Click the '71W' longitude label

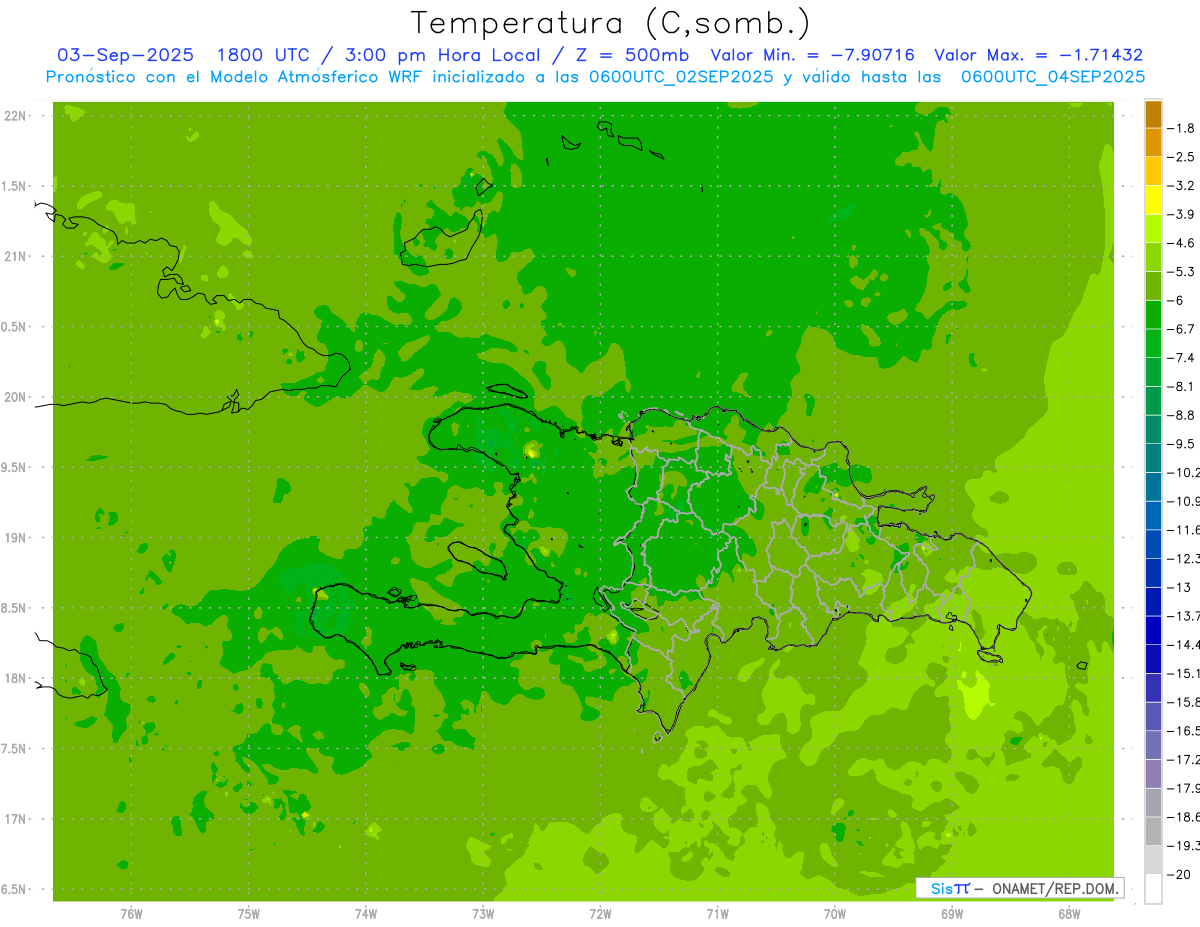[717, 914]
